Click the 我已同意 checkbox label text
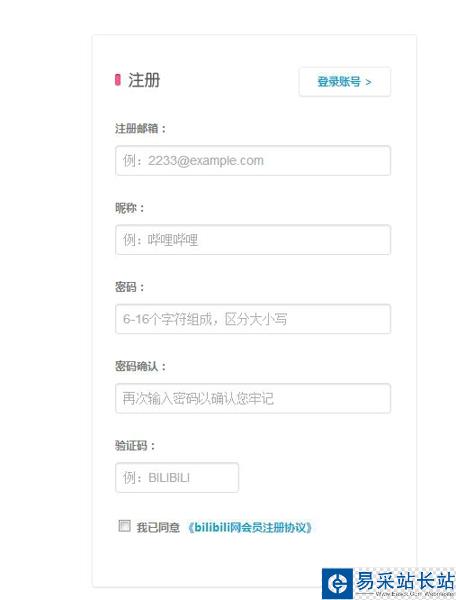 (158, 528)
